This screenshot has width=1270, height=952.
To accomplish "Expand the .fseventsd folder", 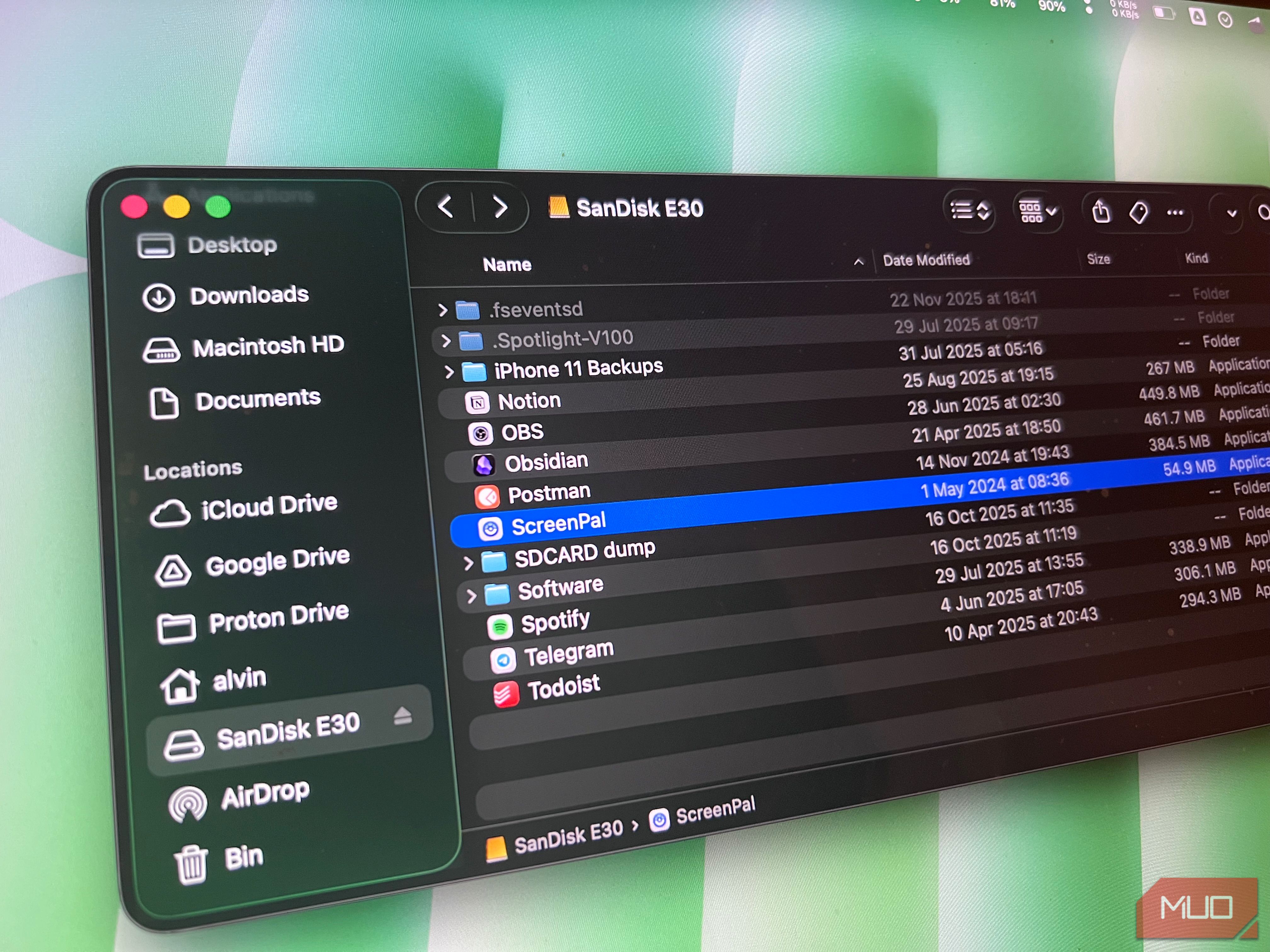I will (442, 310).
